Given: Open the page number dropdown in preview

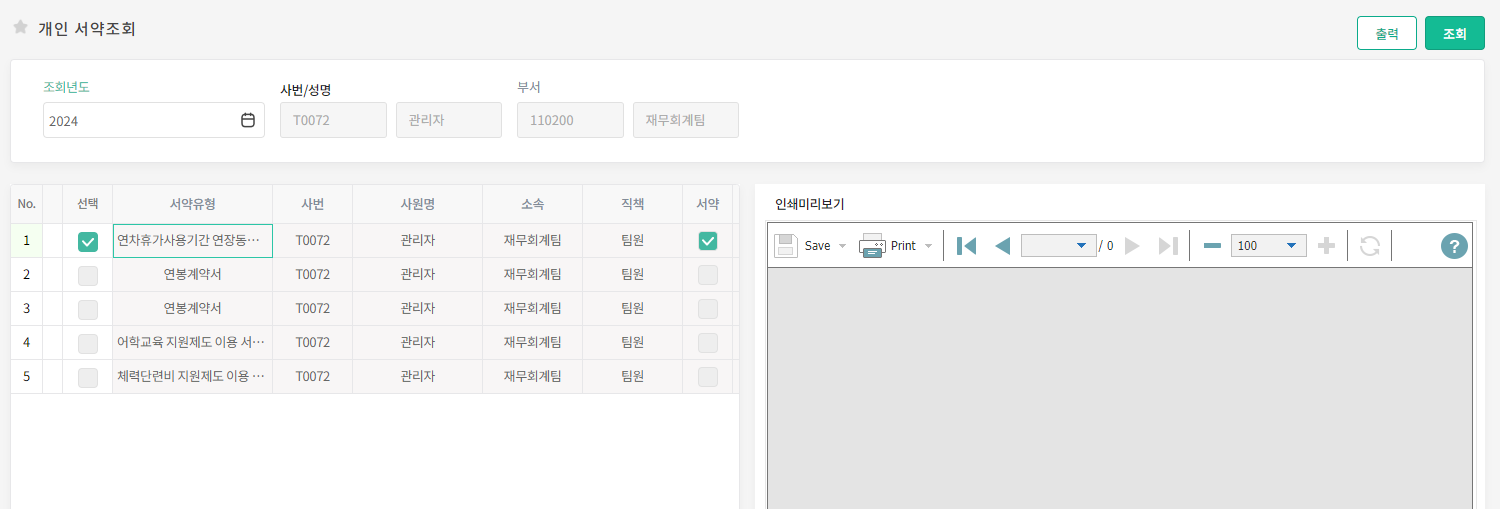Looking at the screenshot, I should click(x=1080, y=246).
